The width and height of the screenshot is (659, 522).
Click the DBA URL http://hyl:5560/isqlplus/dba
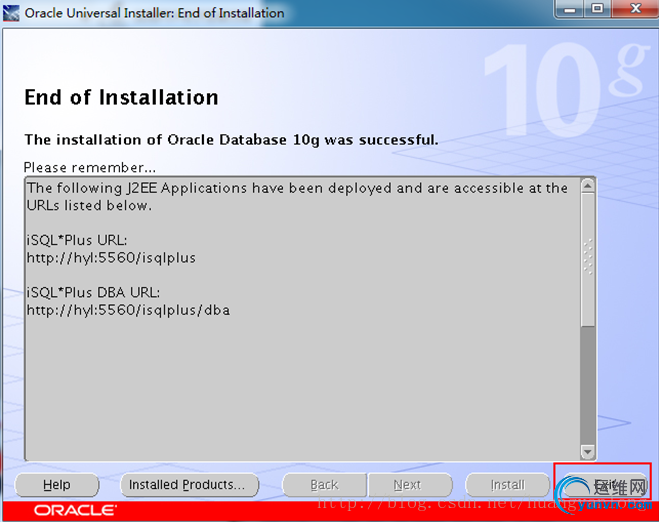point(129,310)
